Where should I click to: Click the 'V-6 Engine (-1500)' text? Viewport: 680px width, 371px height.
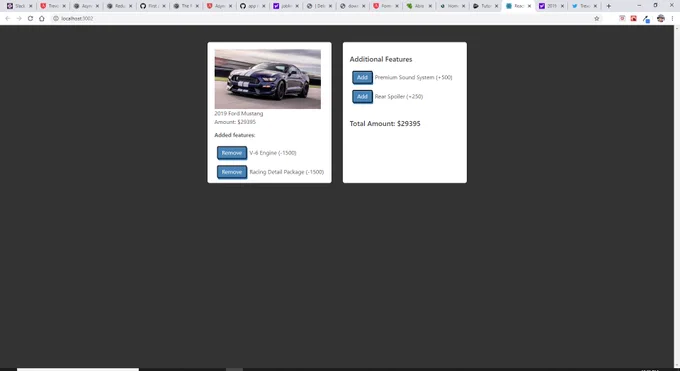pyautogui.click(x=273, y=153)
